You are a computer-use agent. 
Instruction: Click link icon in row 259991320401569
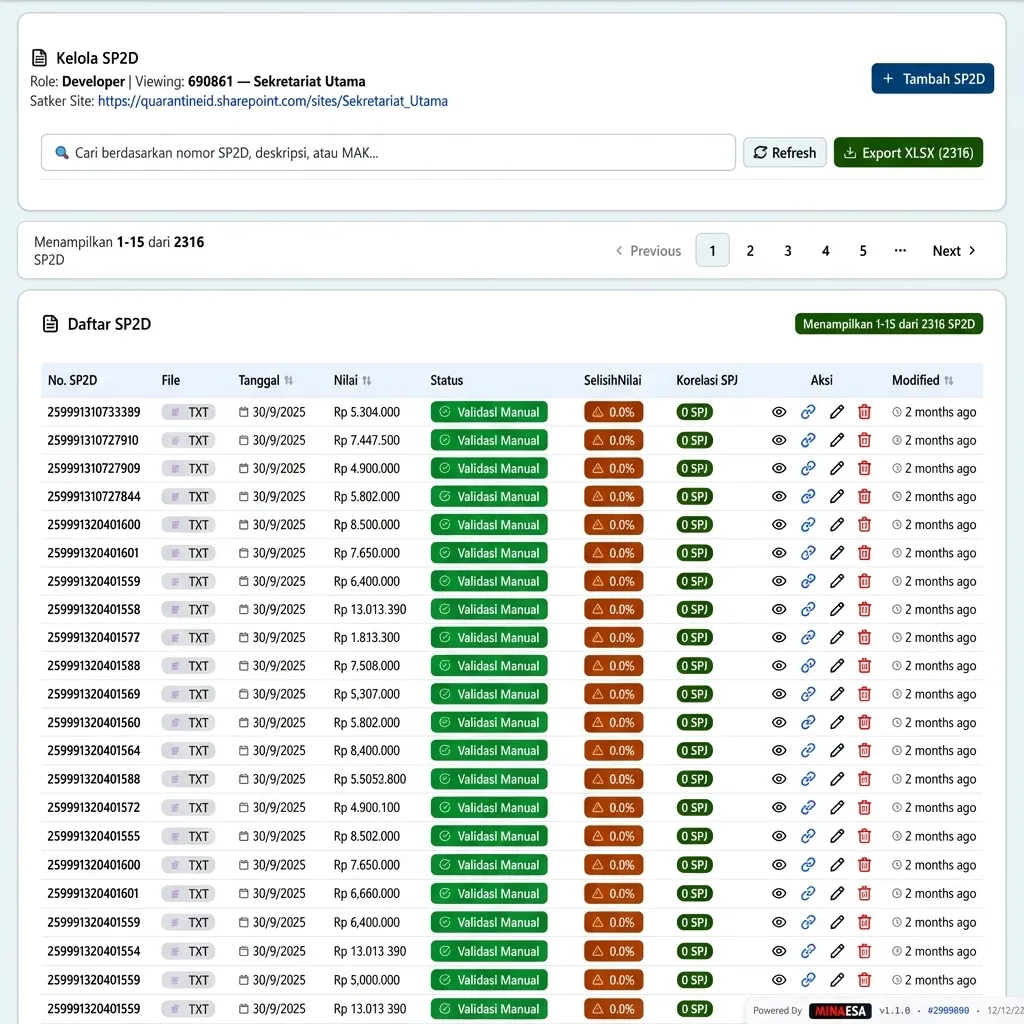pos(808,694)
